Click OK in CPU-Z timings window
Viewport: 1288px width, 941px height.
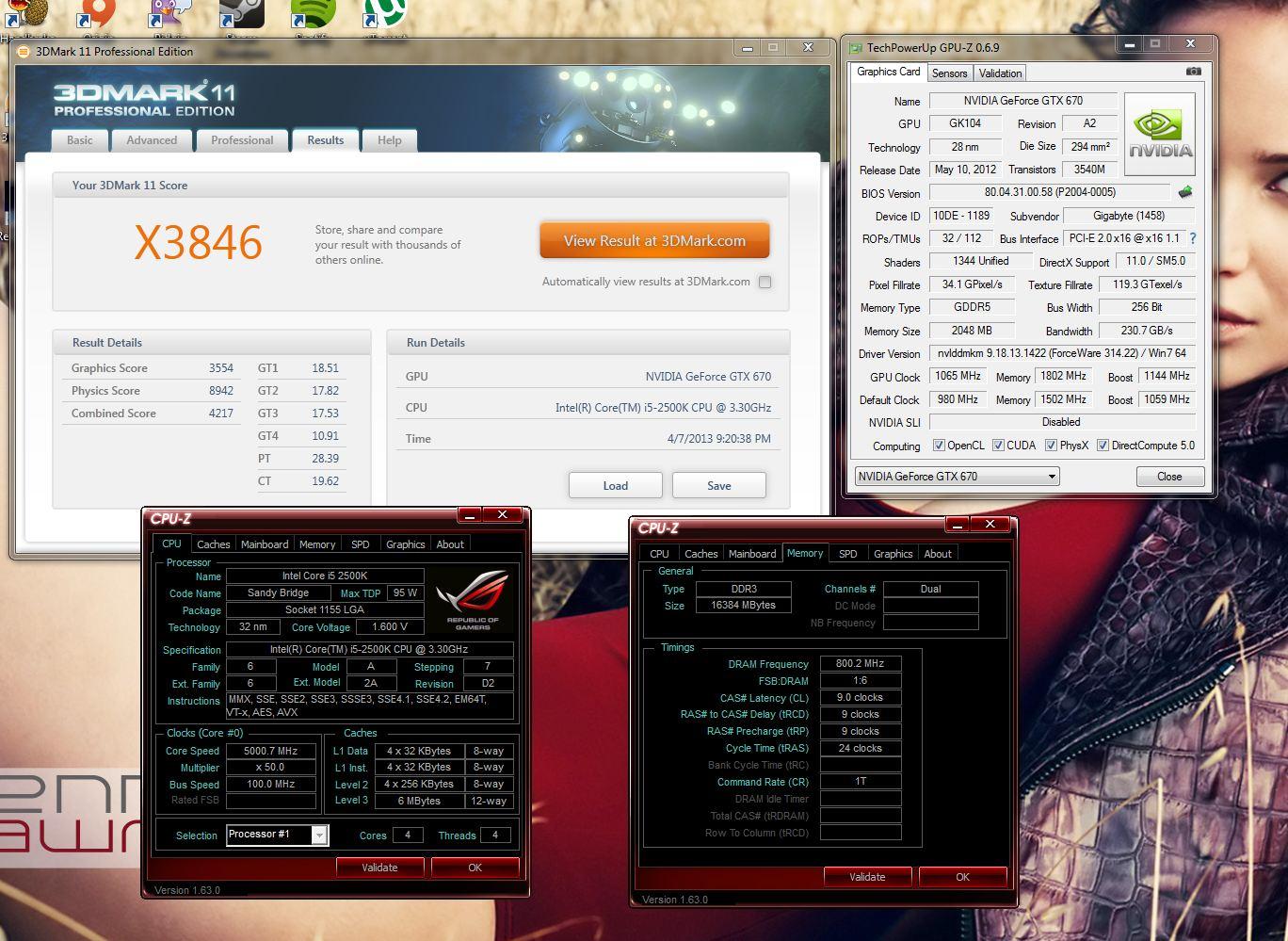[x=962, y=877]
